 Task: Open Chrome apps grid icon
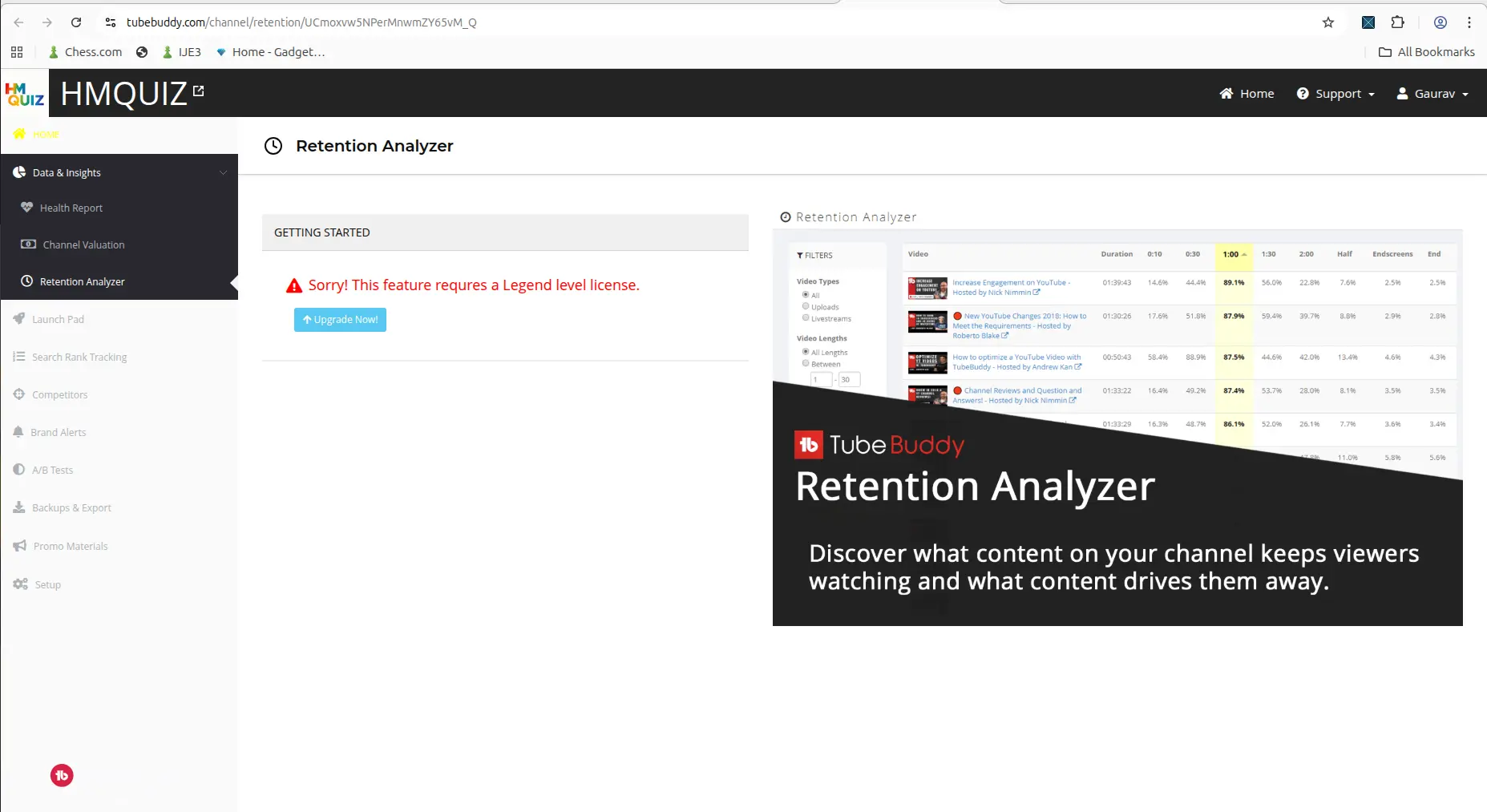[17, 52]
